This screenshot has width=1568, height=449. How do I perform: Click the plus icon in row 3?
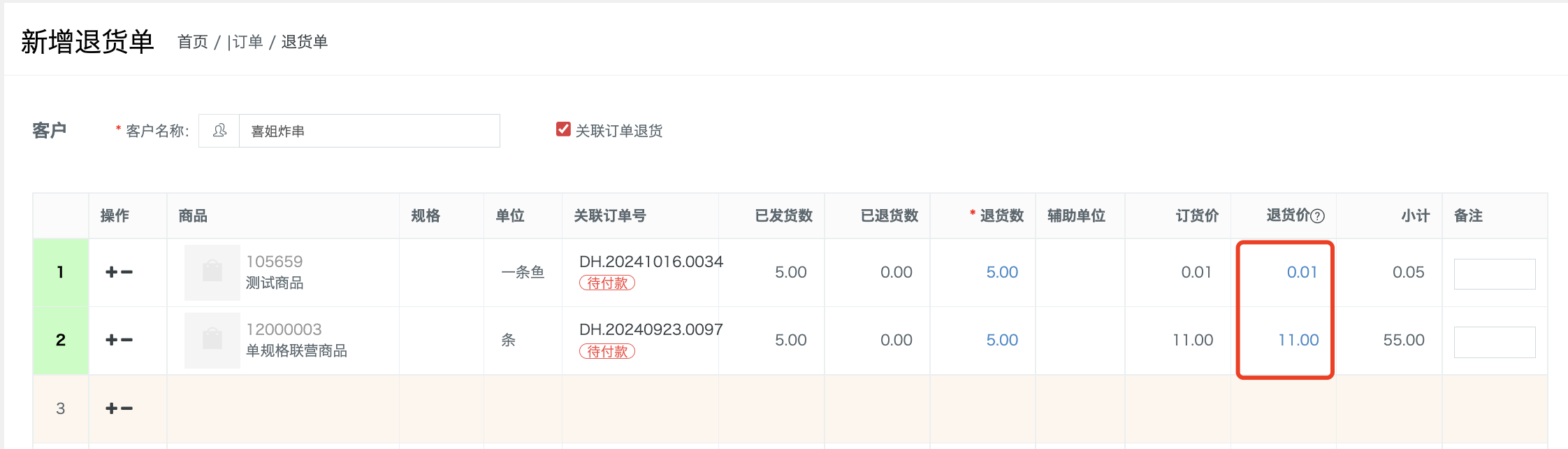tap(111, 408)
